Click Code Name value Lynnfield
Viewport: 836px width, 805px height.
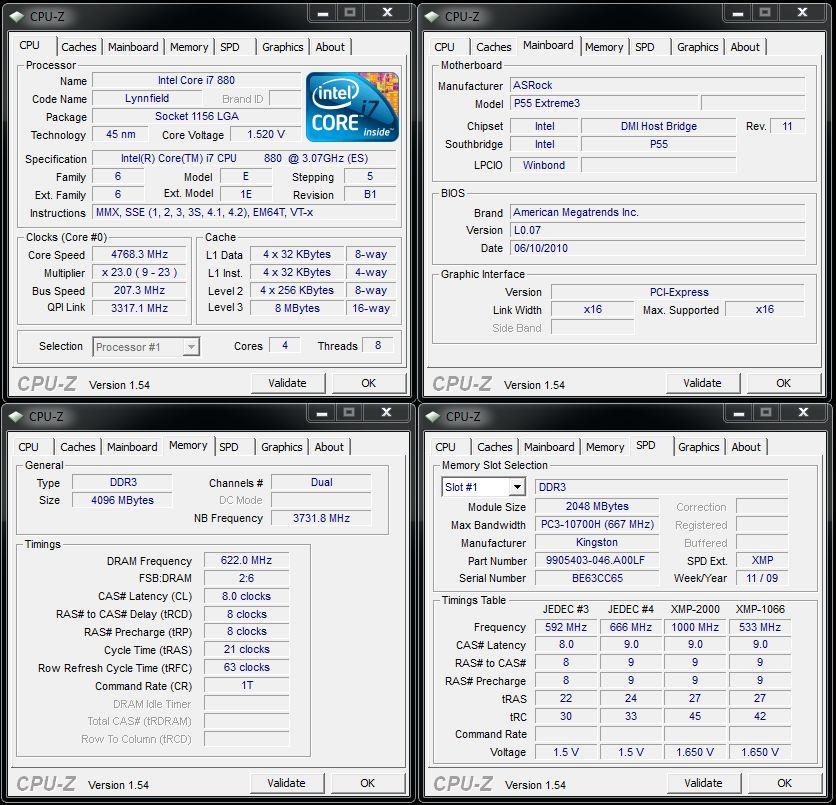[x=147, y=98]
